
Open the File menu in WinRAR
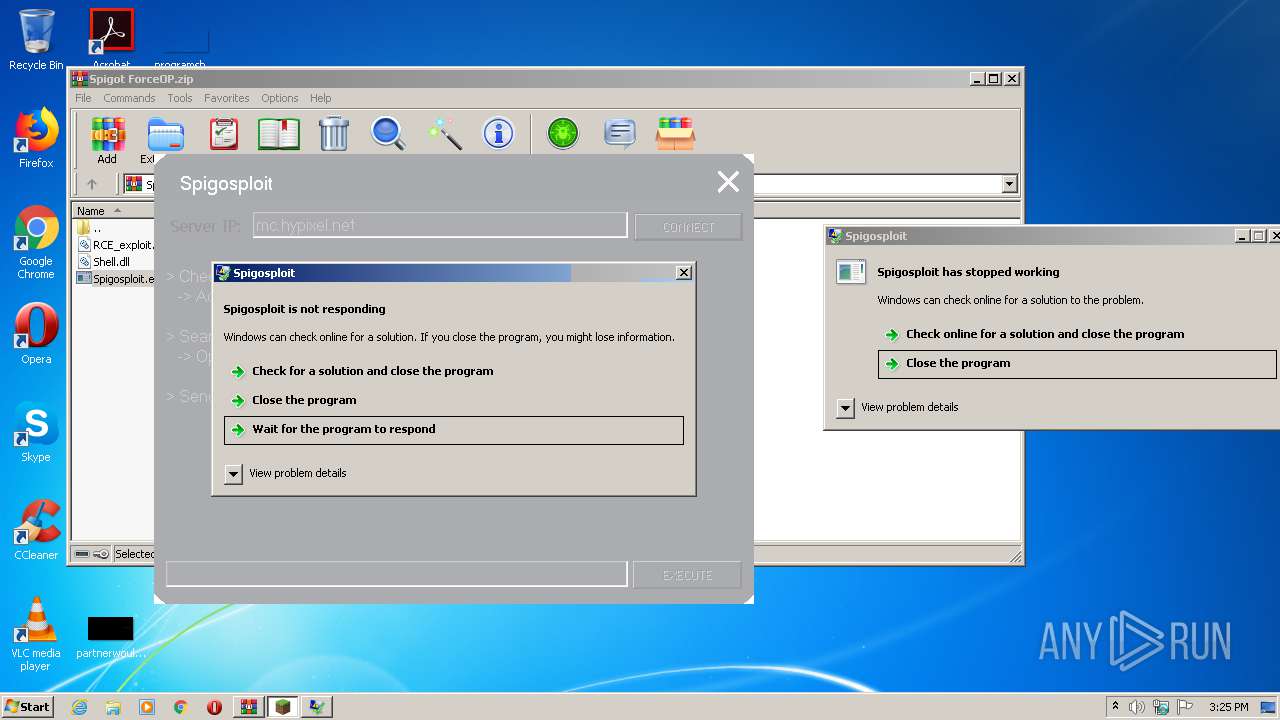[83, 98]
